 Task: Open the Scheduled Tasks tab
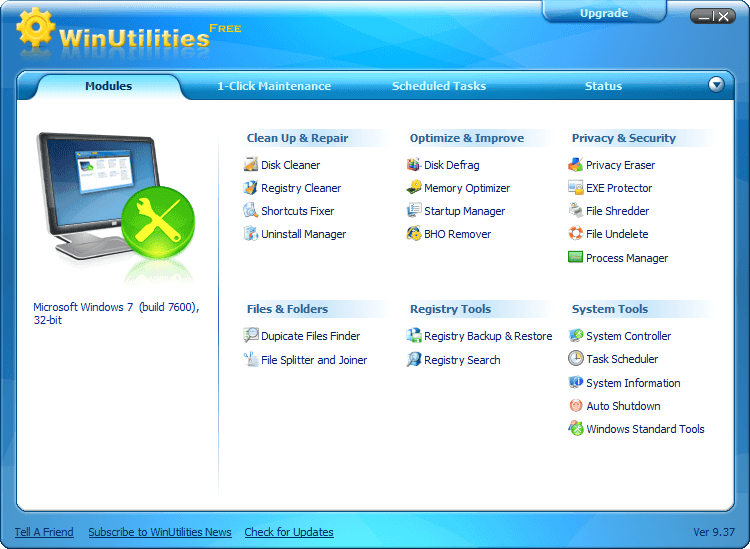439,86
